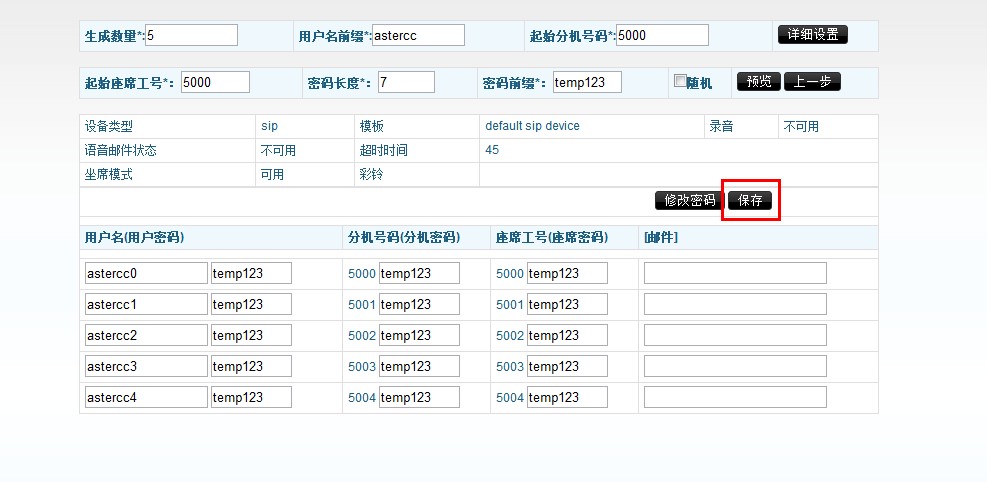Image resolution: width=987 pixels, height=482 pixels.
Task: Click extension 5003 password field
Action: pyautogui.click(x=419, y=366)
